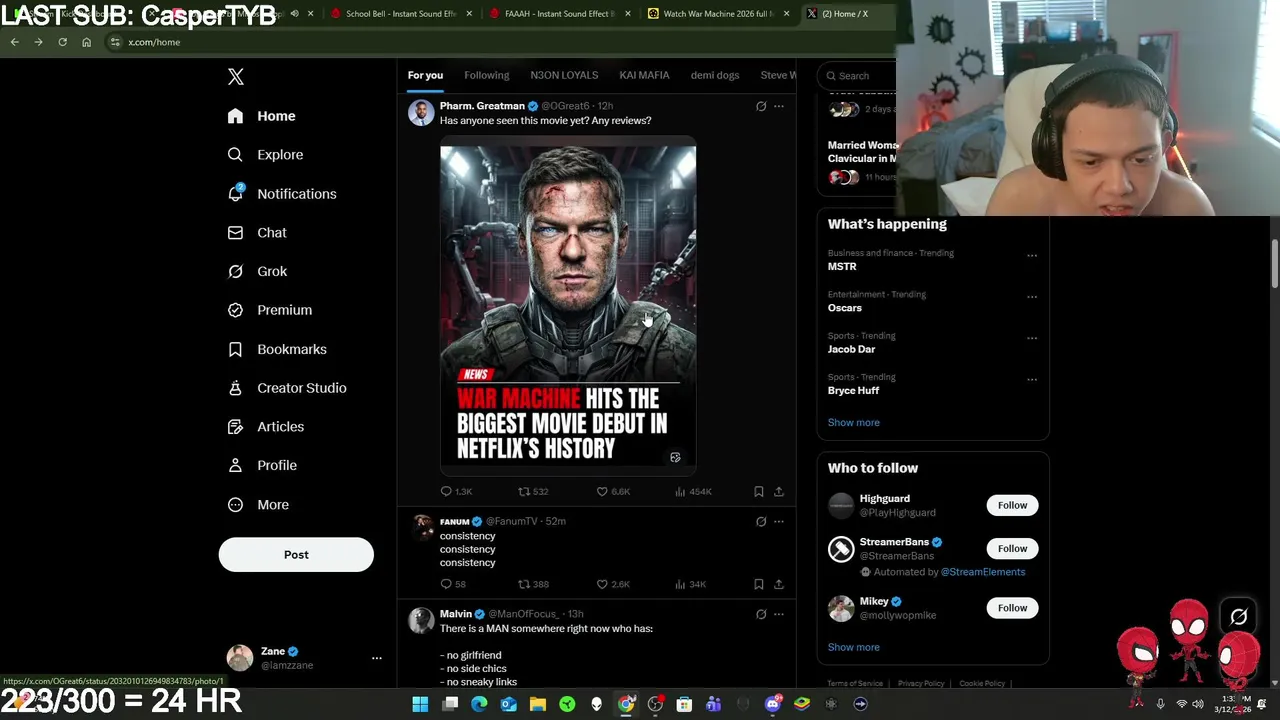This screenshot has width=1280, height=720.
Task: Open more options on FanumTV's post
Action: 779,522
